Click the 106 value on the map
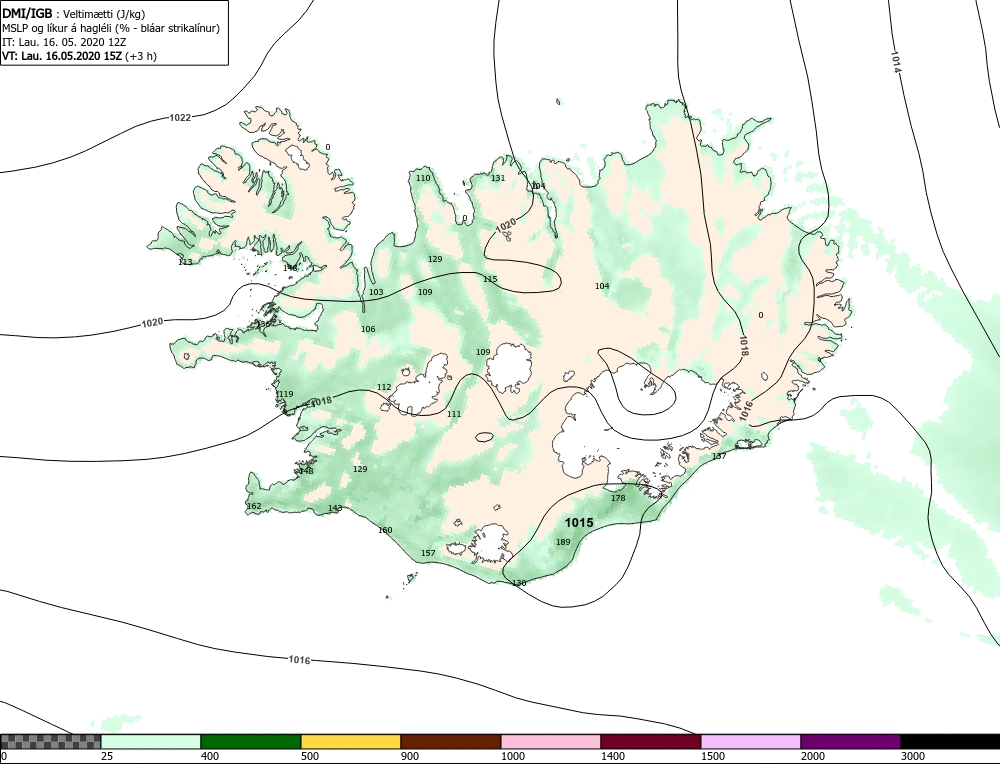This screenshot has width=1000, height=764. click(x=368, y=329)
